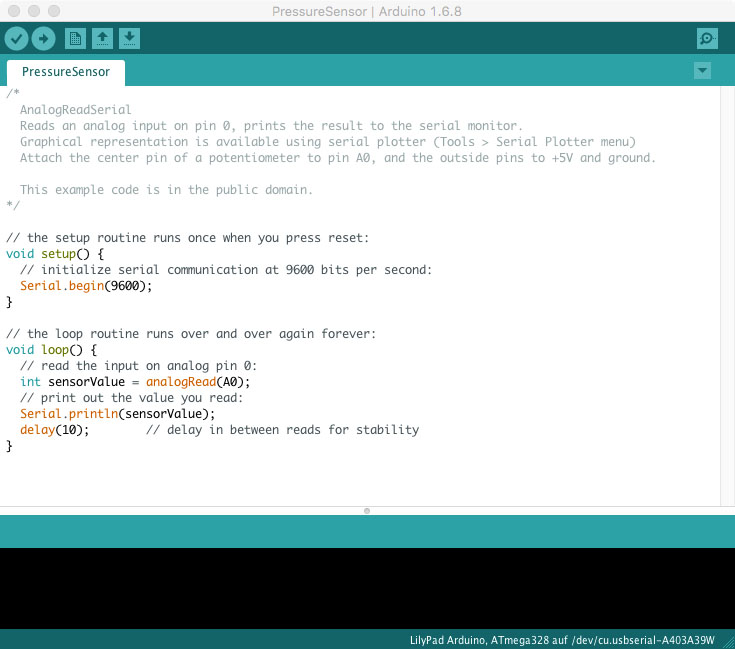Screen dimensions: 735x649
Task: Click the 'This example code is in the public domain.' line
Action: (x=166, y=190)
